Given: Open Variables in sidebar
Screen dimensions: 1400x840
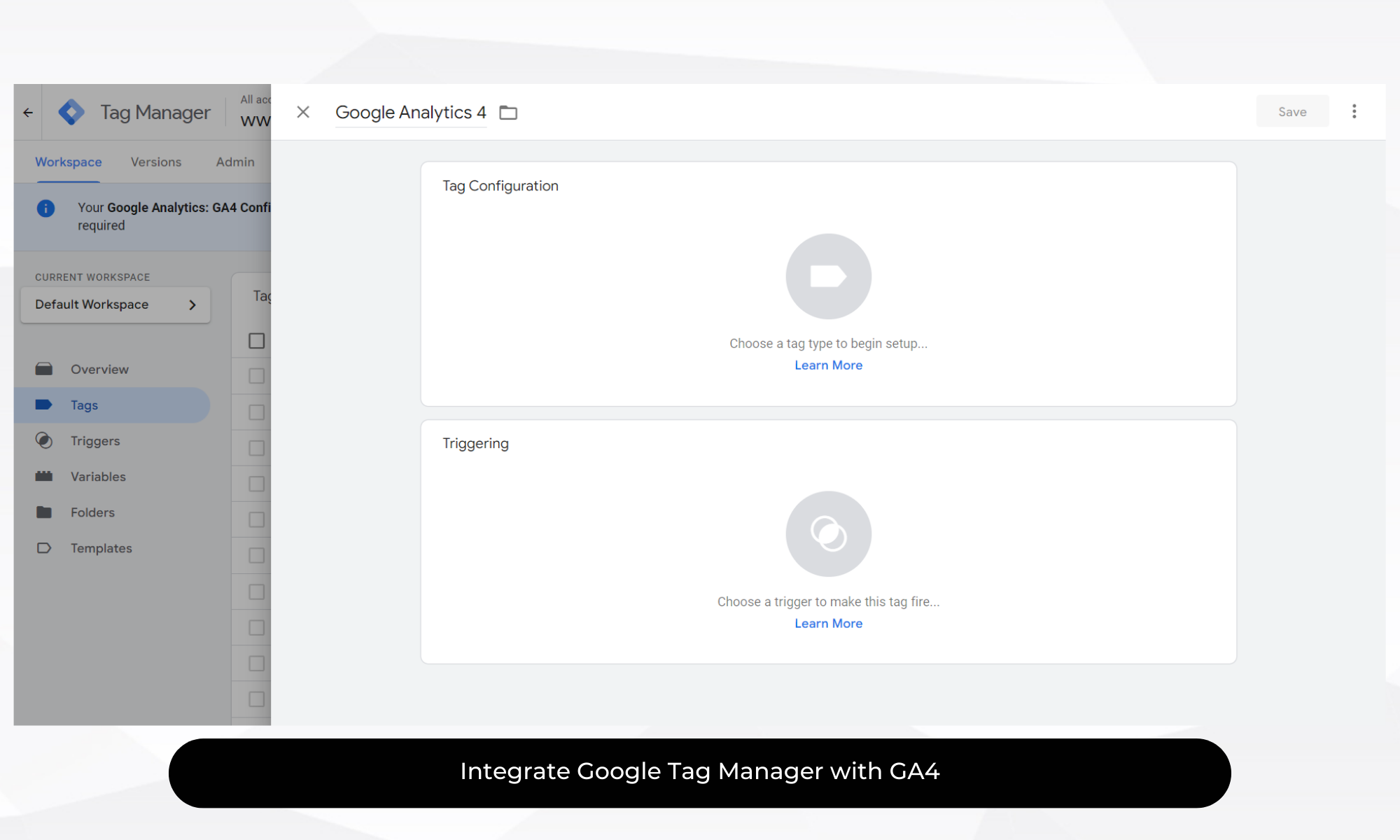Looking at the screenshot, I should (98, 477).
